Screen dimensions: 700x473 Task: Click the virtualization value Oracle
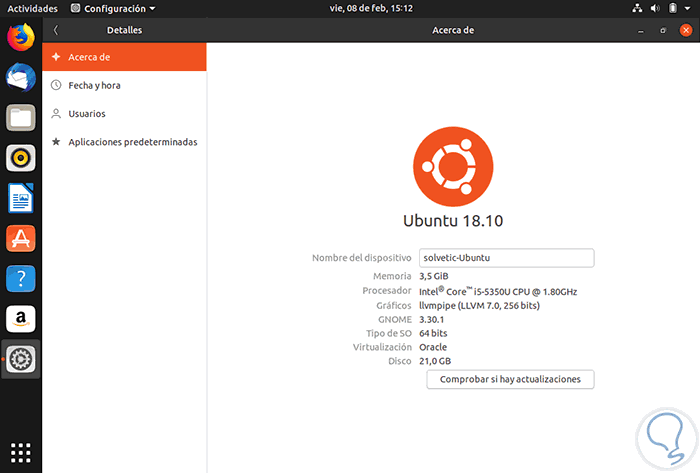click(x=433, y=347)
